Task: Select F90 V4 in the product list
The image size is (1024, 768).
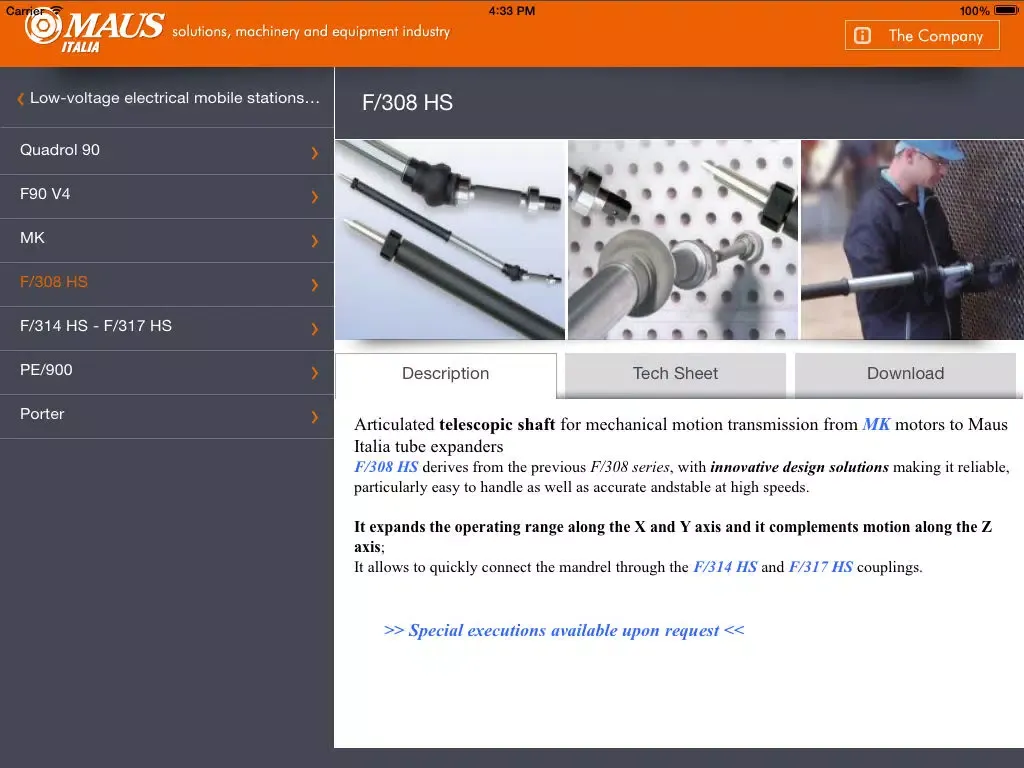Action: coord(167,195)
